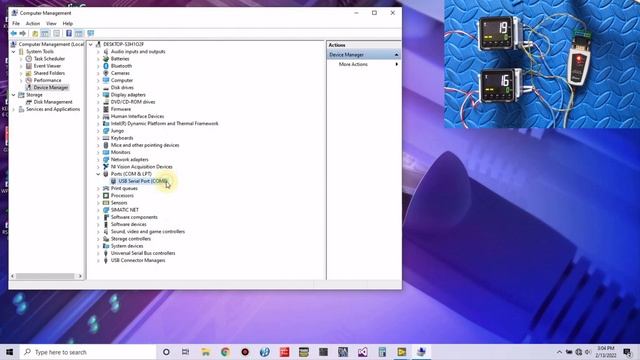Screen dimensions: 640x360
Task: Click the Scan for hardware changes monitor icon
Action: coord(91,33)
